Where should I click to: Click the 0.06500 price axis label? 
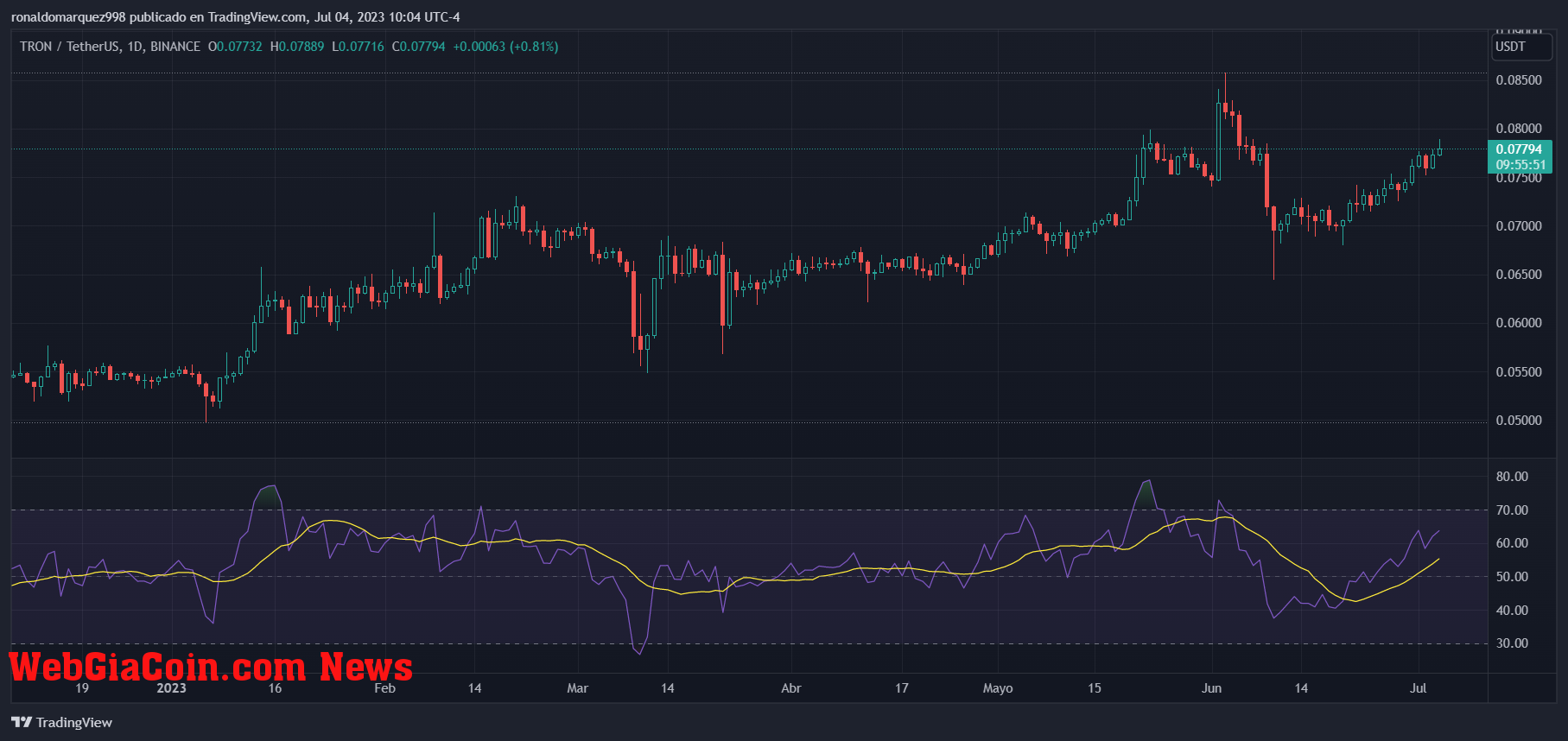1519,275
